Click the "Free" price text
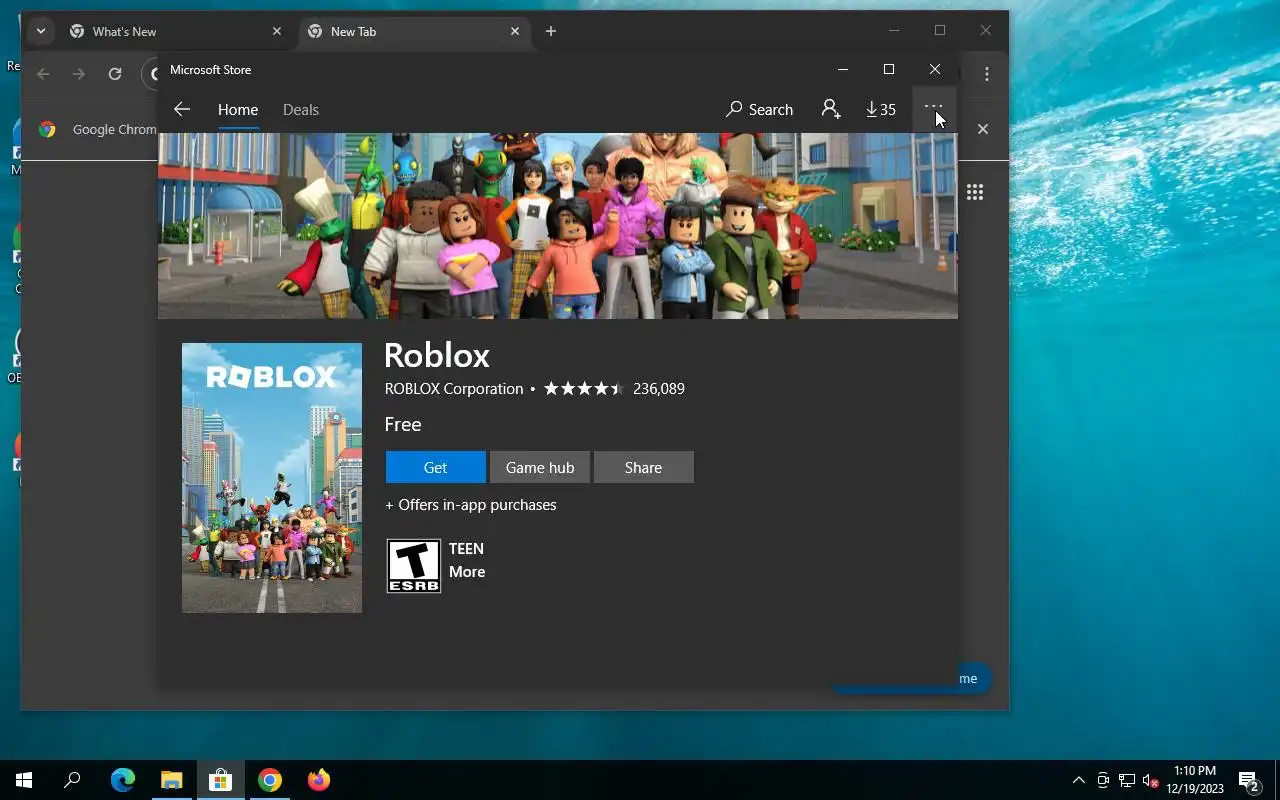Screen dimensions: 1280x800 403,424
